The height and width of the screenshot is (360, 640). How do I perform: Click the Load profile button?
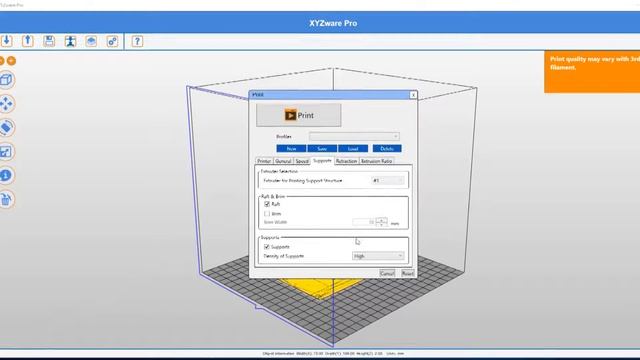click(353, 149)
